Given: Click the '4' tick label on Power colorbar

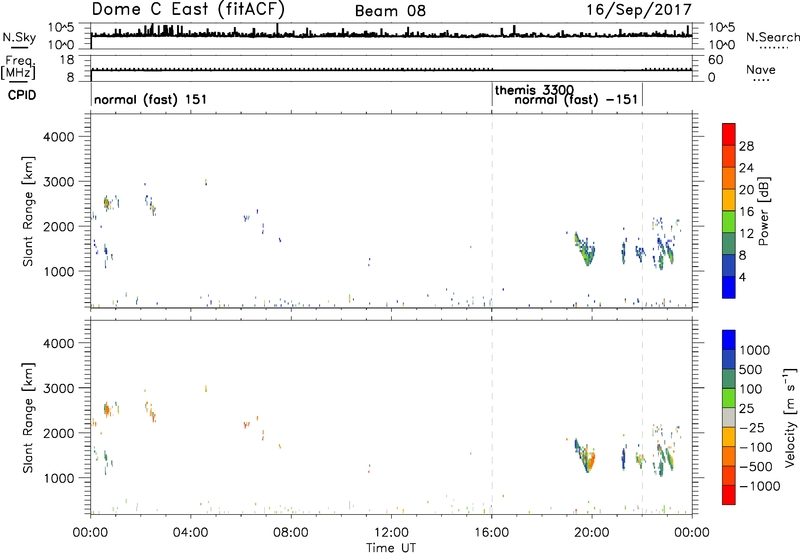Looking at the screenshot, I should [742, 277].
